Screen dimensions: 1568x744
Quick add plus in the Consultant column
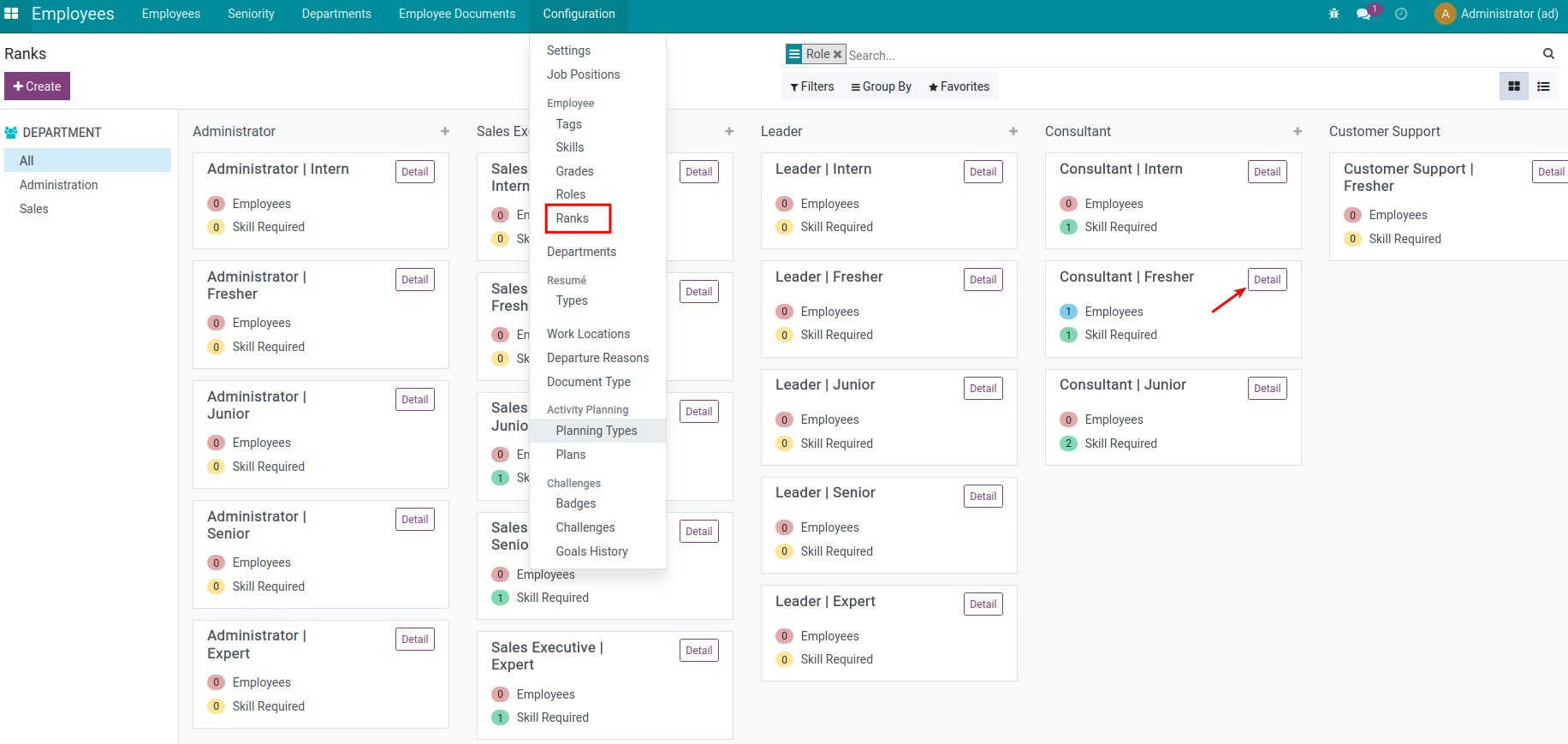[x=1298, y=131]
